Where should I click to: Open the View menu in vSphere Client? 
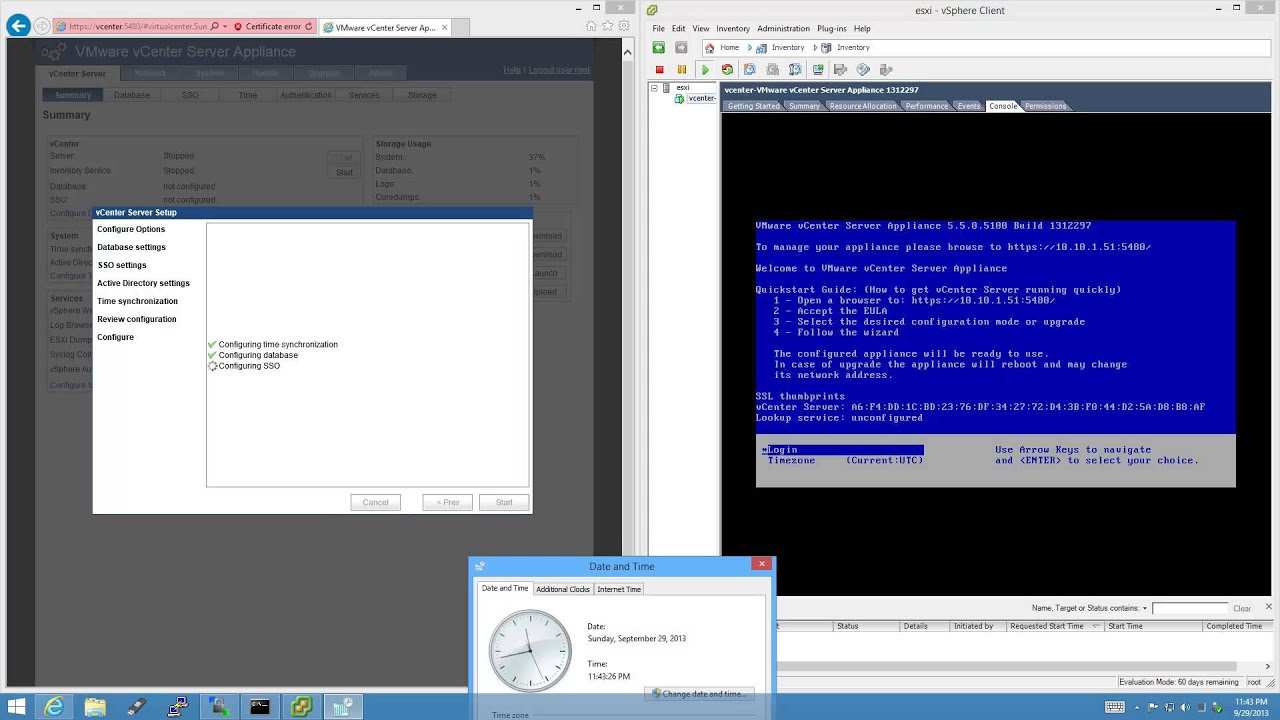(701, 29)
